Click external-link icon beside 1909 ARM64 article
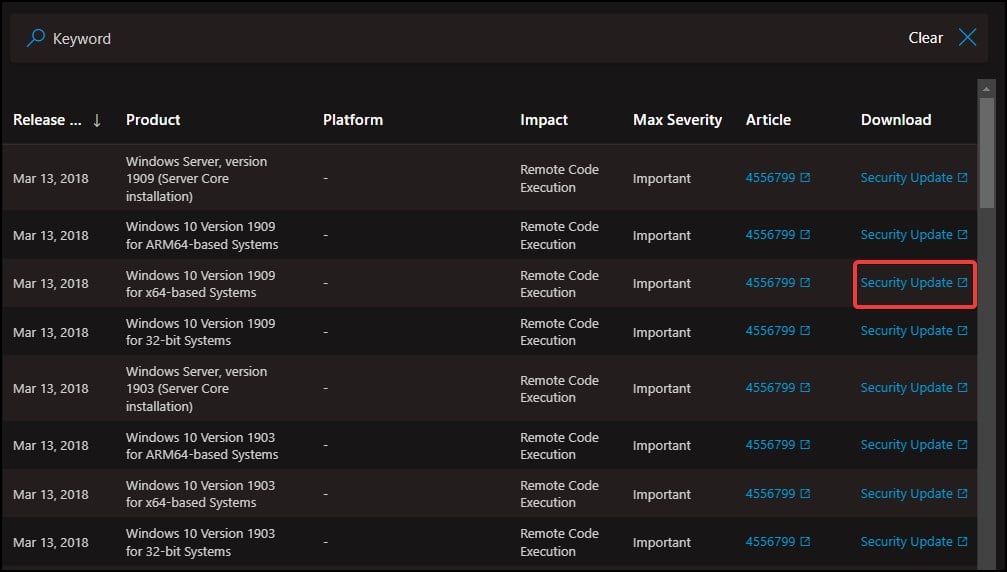1007x572 pixels. coord(805,234)
